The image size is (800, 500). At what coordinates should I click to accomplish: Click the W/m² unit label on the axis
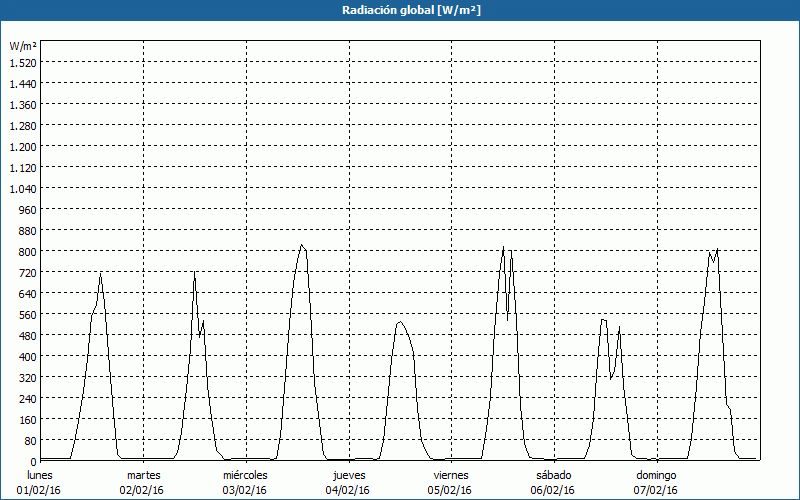[x=23, y=46]
